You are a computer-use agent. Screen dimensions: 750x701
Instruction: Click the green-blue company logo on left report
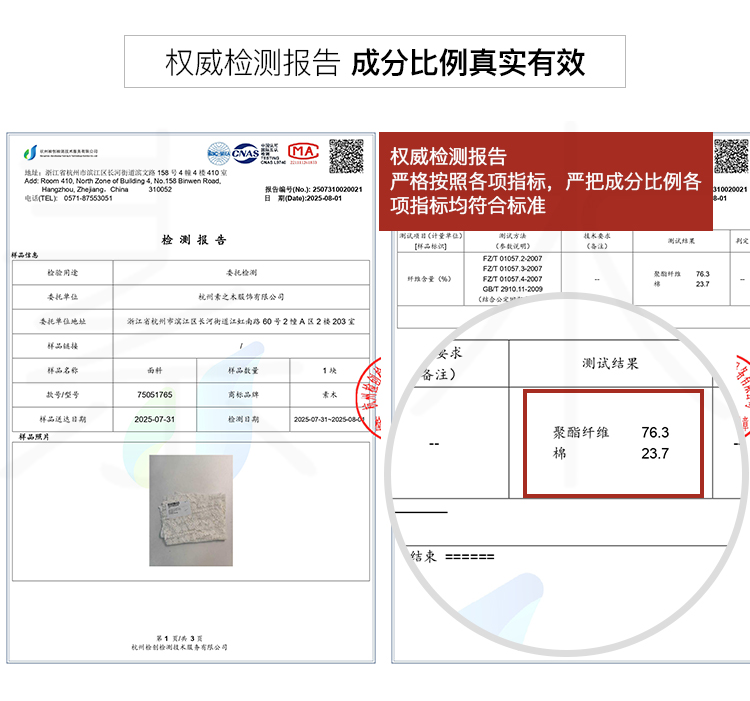(x=30, y=153)
